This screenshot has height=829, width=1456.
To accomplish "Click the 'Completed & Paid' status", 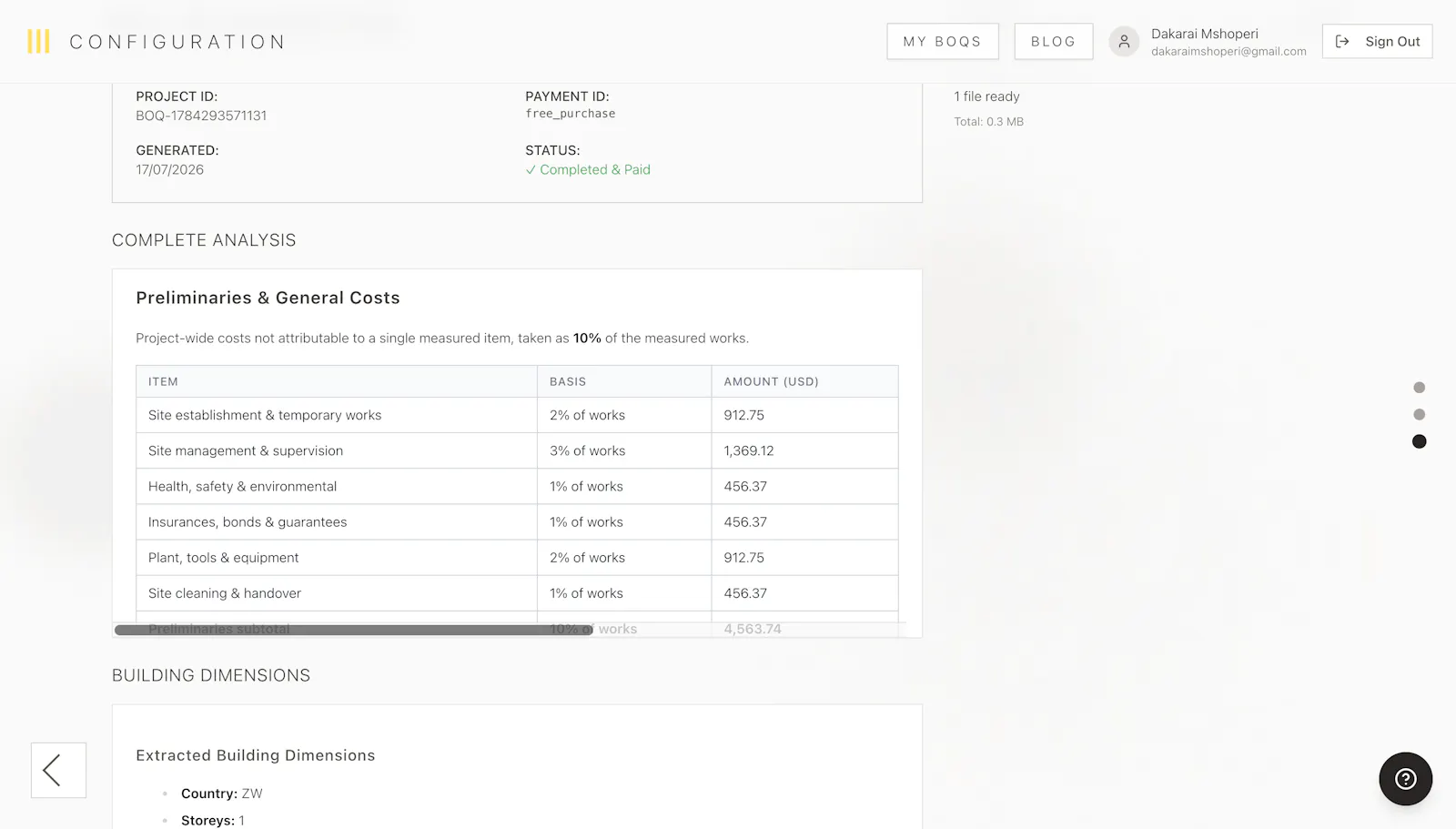I will tap(588, 169).
